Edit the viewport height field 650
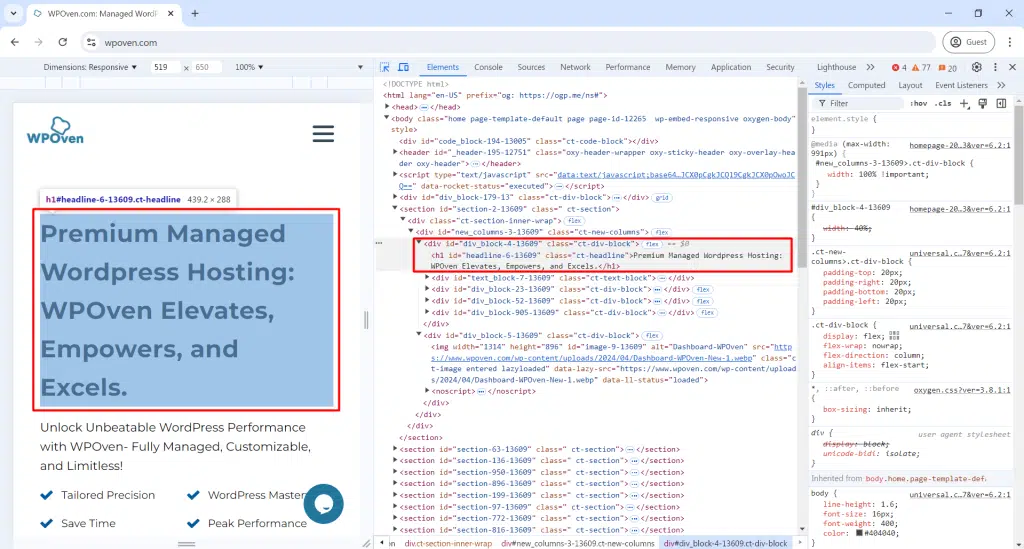 click(206, 67)
